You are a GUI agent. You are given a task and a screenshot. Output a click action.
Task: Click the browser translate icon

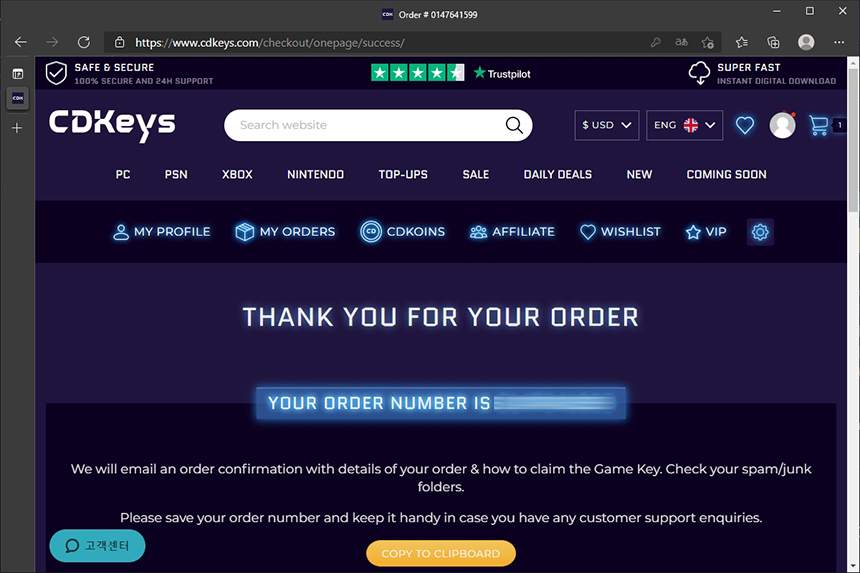681,42
